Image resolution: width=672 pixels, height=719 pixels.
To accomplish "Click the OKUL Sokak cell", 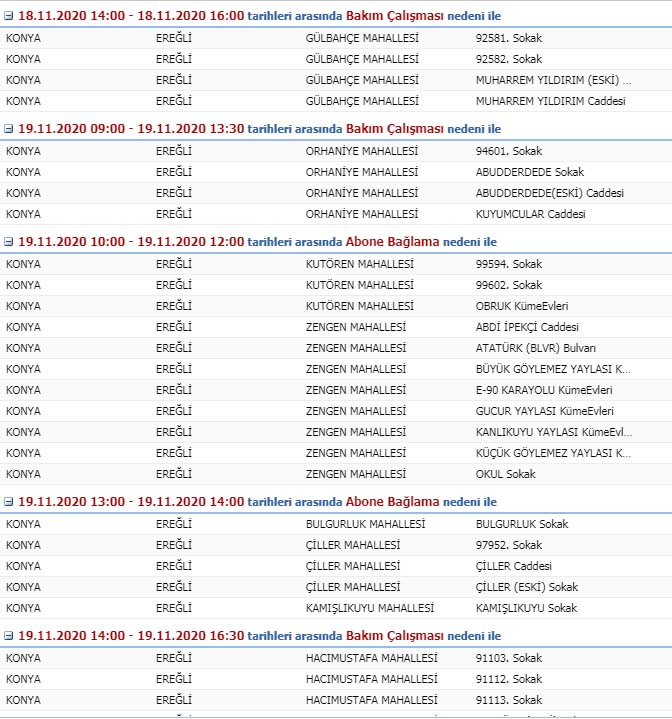I will coord(506,474).
